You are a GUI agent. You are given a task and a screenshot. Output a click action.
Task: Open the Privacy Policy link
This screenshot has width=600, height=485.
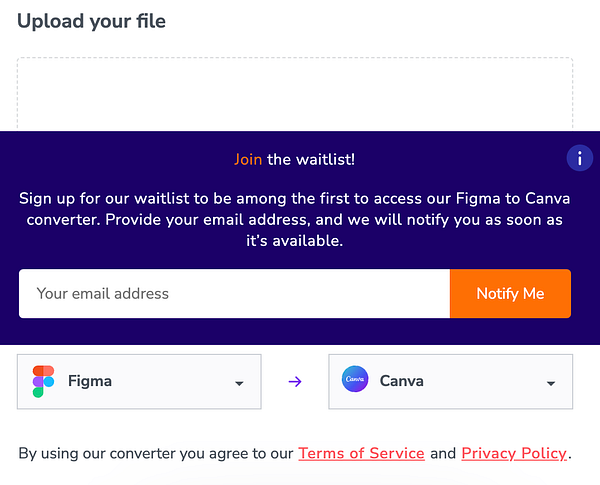click(x=514, y=454)
